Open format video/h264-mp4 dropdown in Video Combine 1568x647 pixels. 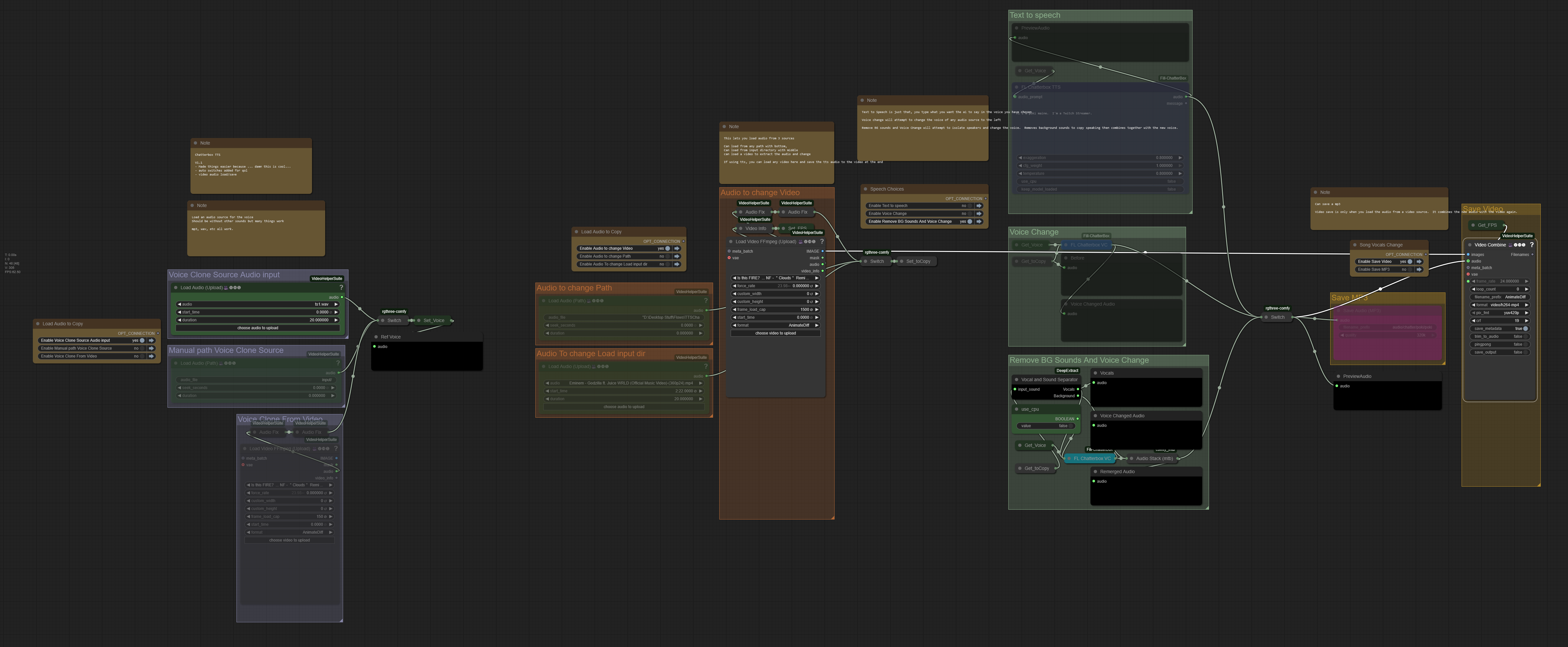pyautogui.click(x=1500, y=305)
